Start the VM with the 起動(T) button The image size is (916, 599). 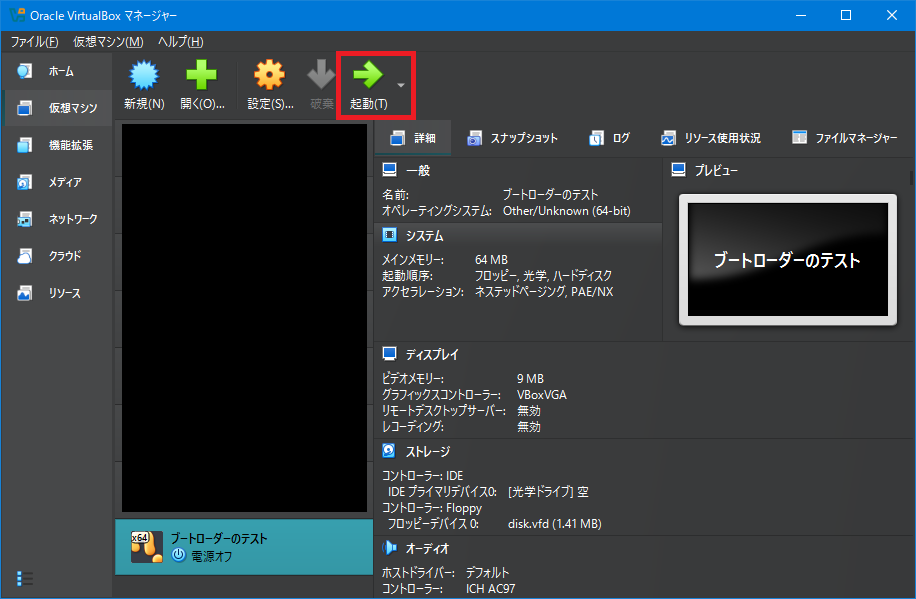[369, 85]
